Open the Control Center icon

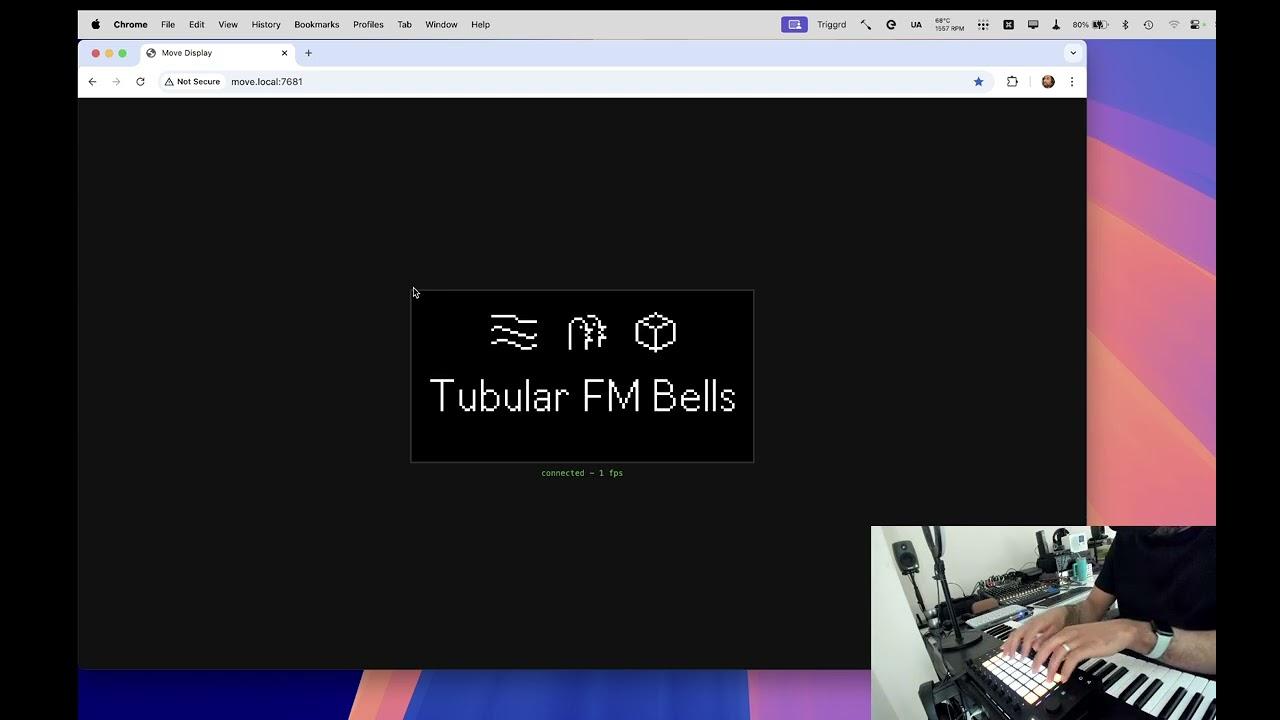(1195, 24)
